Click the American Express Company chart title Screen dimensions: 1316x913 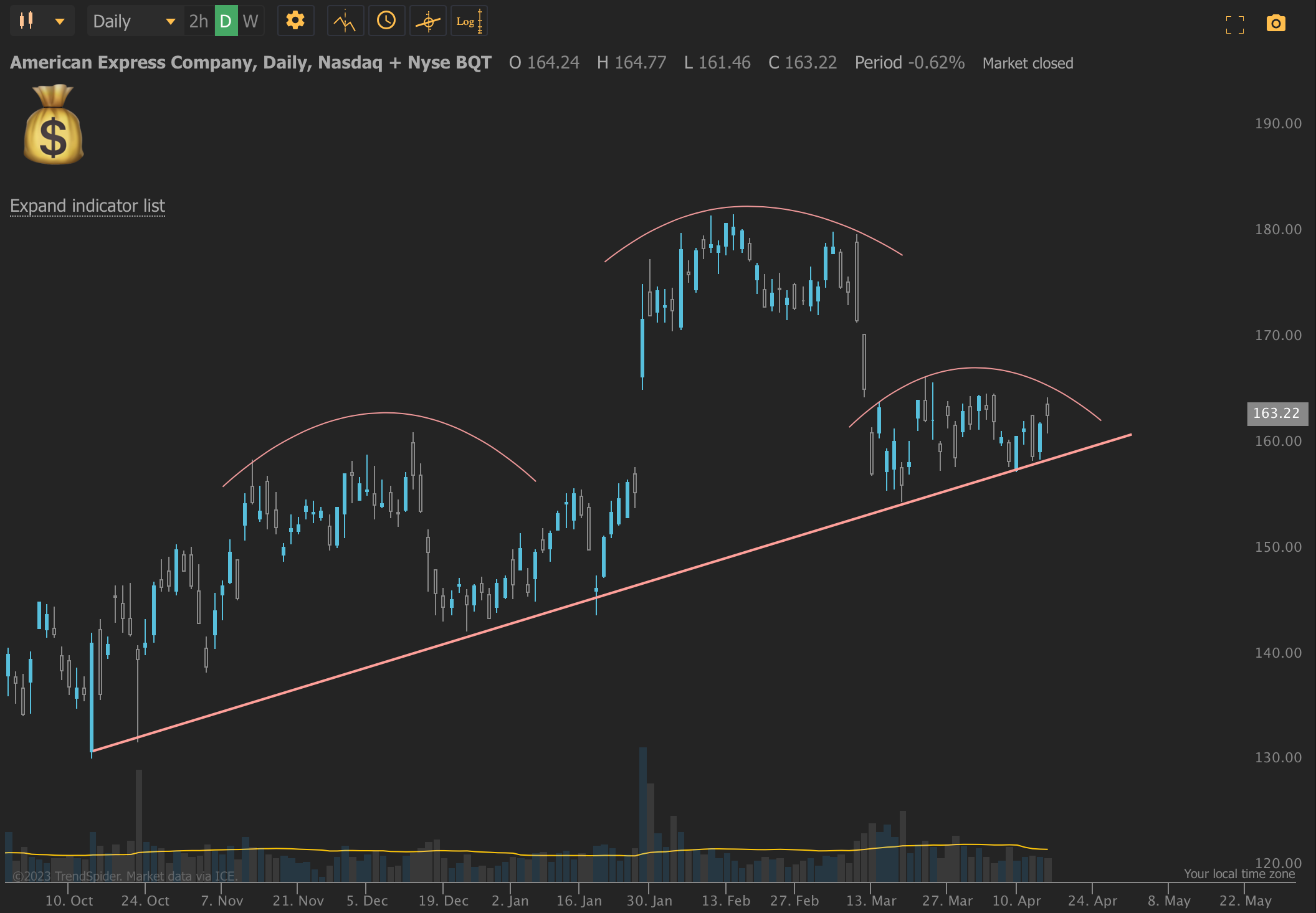[250, 62]
